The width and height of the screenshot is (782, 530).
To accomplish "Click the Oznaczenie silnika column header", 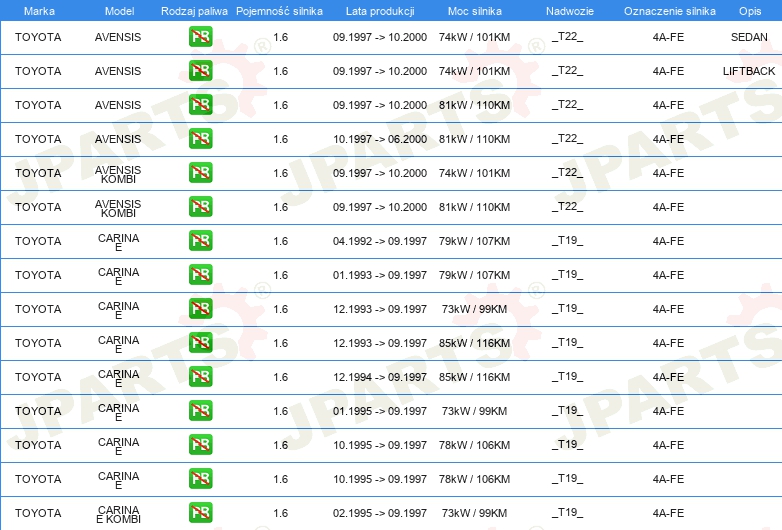I will tap(670, 11).
